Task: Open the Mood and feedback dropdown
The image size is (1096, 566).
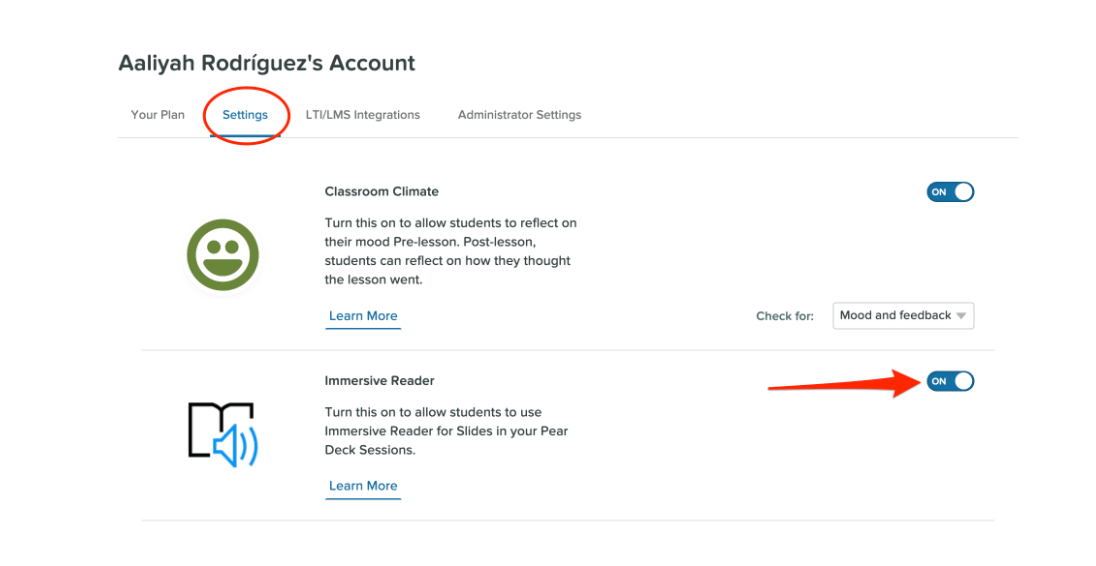Action: point(903,316)
